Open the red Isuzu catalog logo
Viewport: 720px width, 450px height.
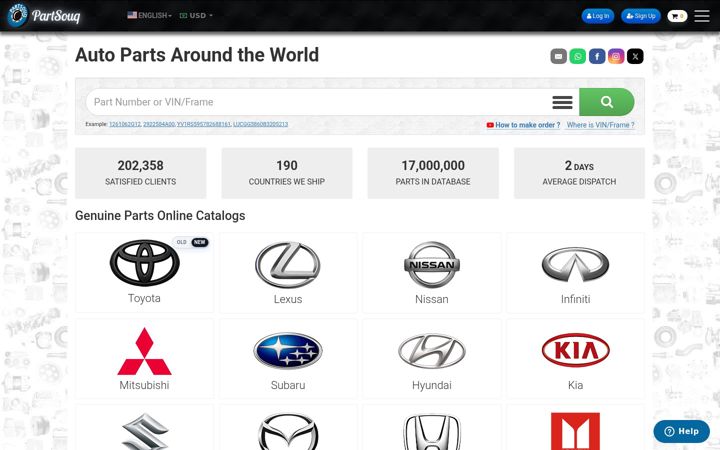pyautogui.click(x=575, y=431)
